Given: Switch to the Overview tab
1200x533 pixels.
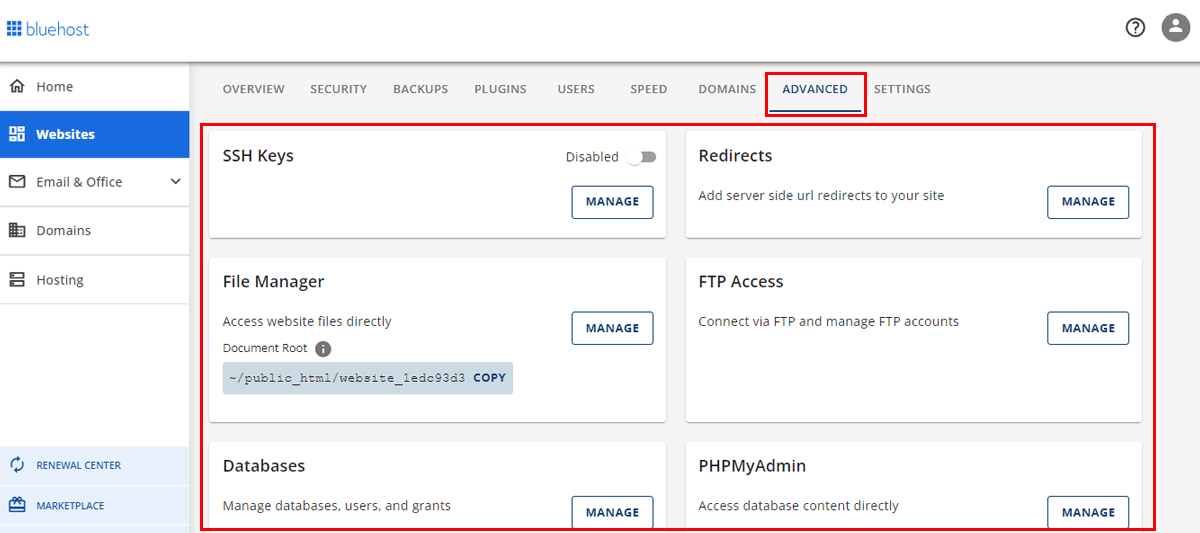Looking at the screenshot, I should (x=254, y=89).
